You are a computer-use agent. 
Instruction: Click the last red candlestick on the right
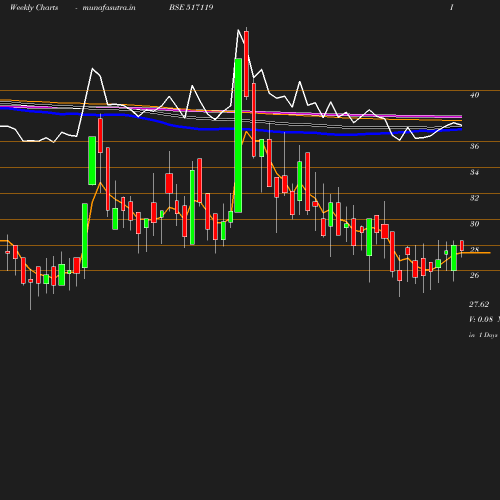tap(462, 246)
